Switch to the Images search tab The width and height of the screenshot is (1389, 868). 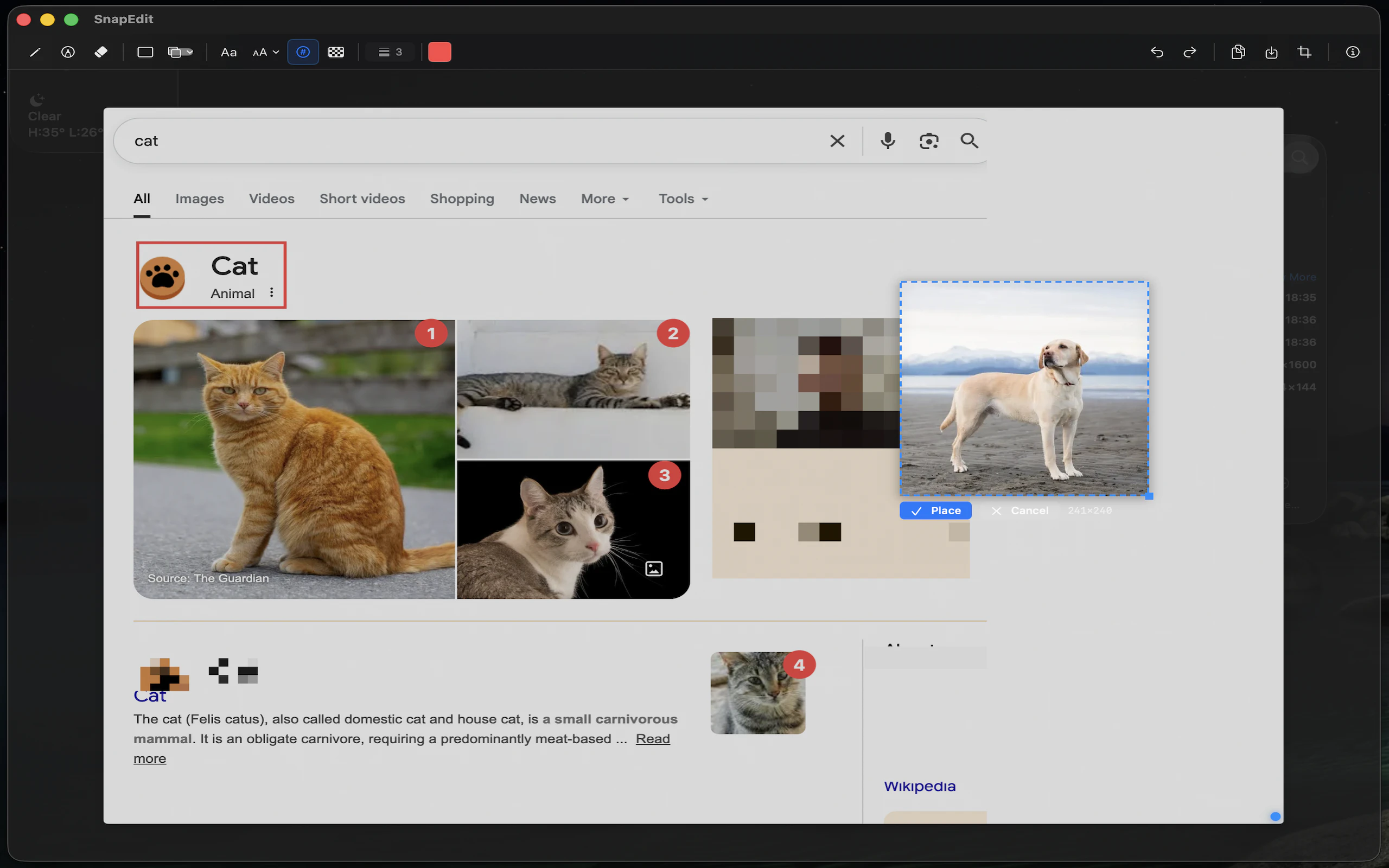tap(199, 199)
